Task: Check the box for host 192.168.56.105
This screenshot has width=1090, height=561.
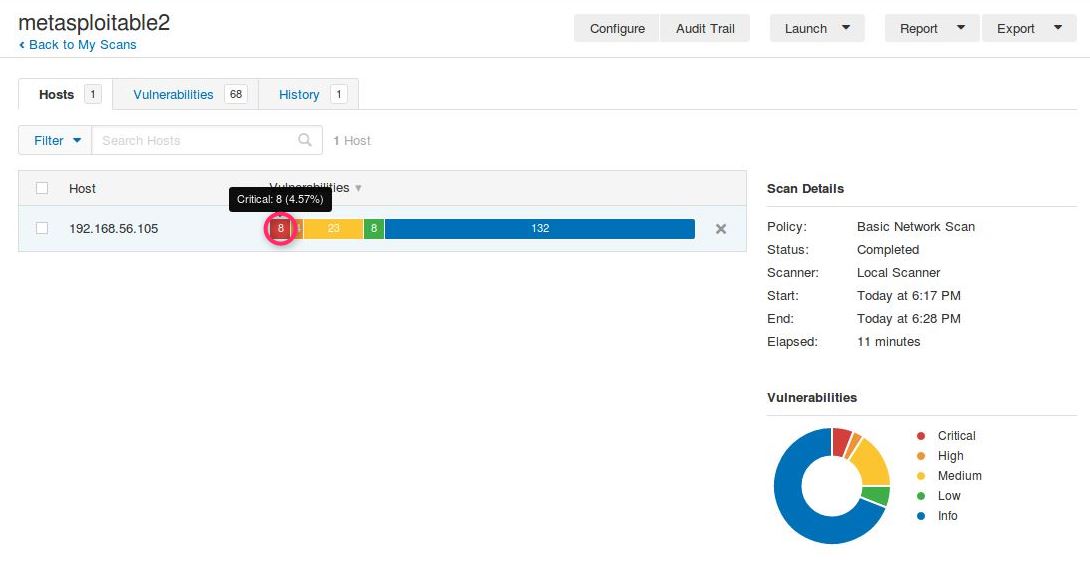Action: 42,228
